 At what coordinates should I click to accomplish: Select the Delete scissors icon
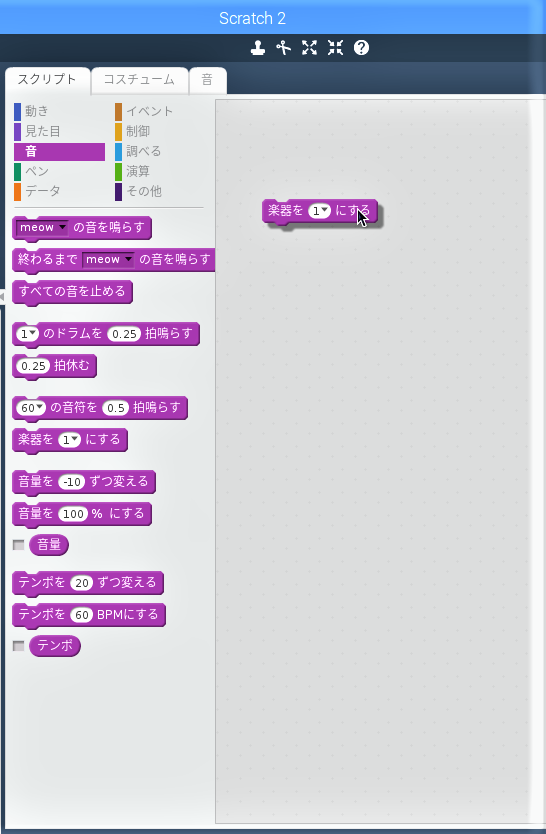click(x=284, y=48)
